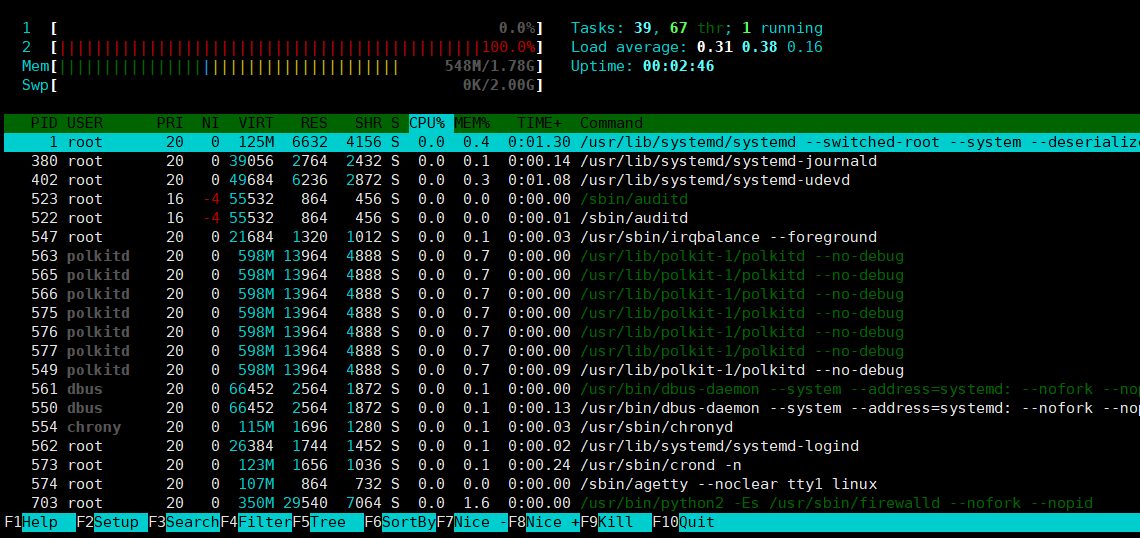Open the SortBy menu in footer
The width and height of the screenshot is (1140, 538).
(x=400, y=522)
